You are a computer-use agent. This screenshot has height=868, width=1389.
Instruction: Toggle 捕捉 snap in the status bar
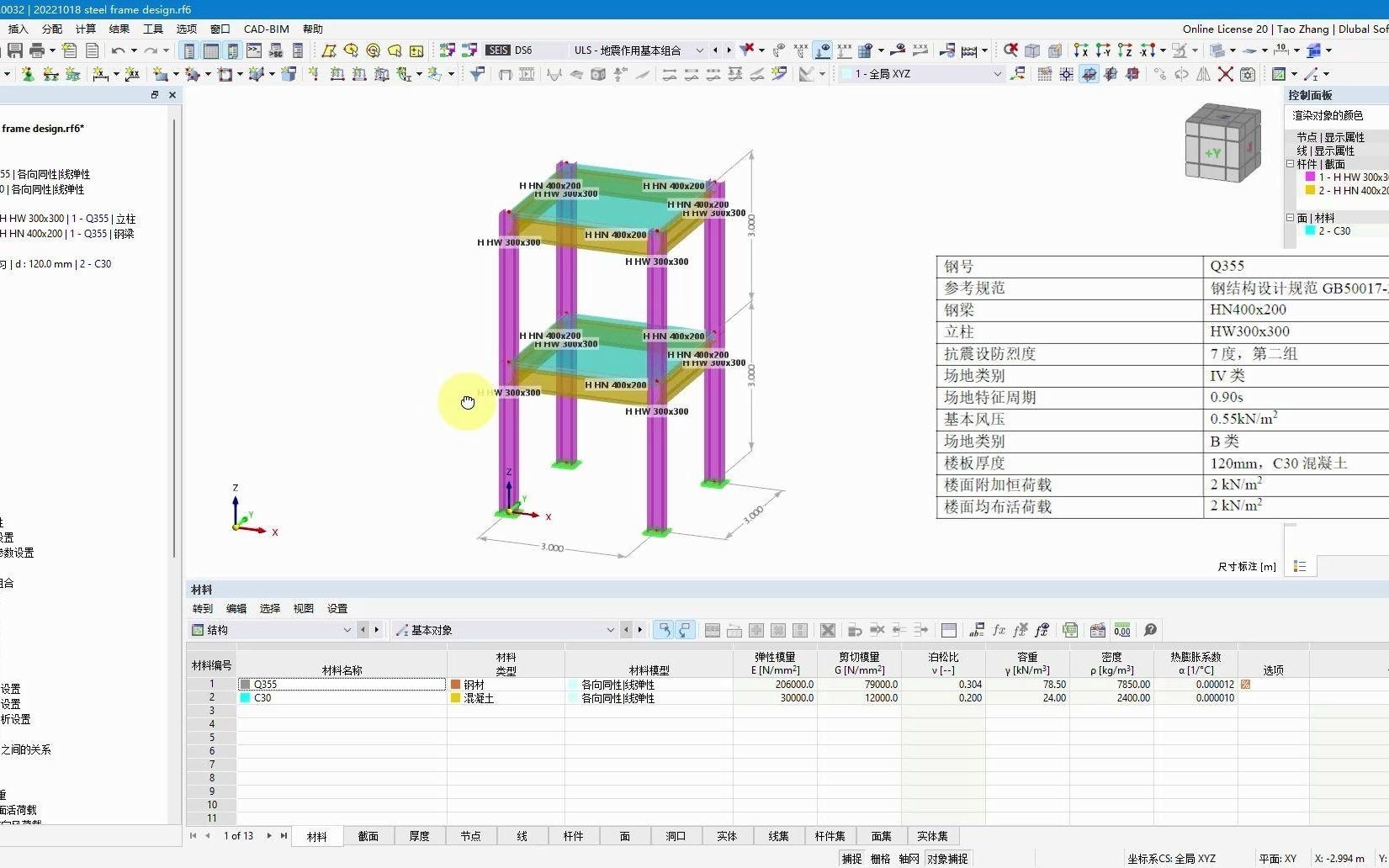[x=852, y=859]
